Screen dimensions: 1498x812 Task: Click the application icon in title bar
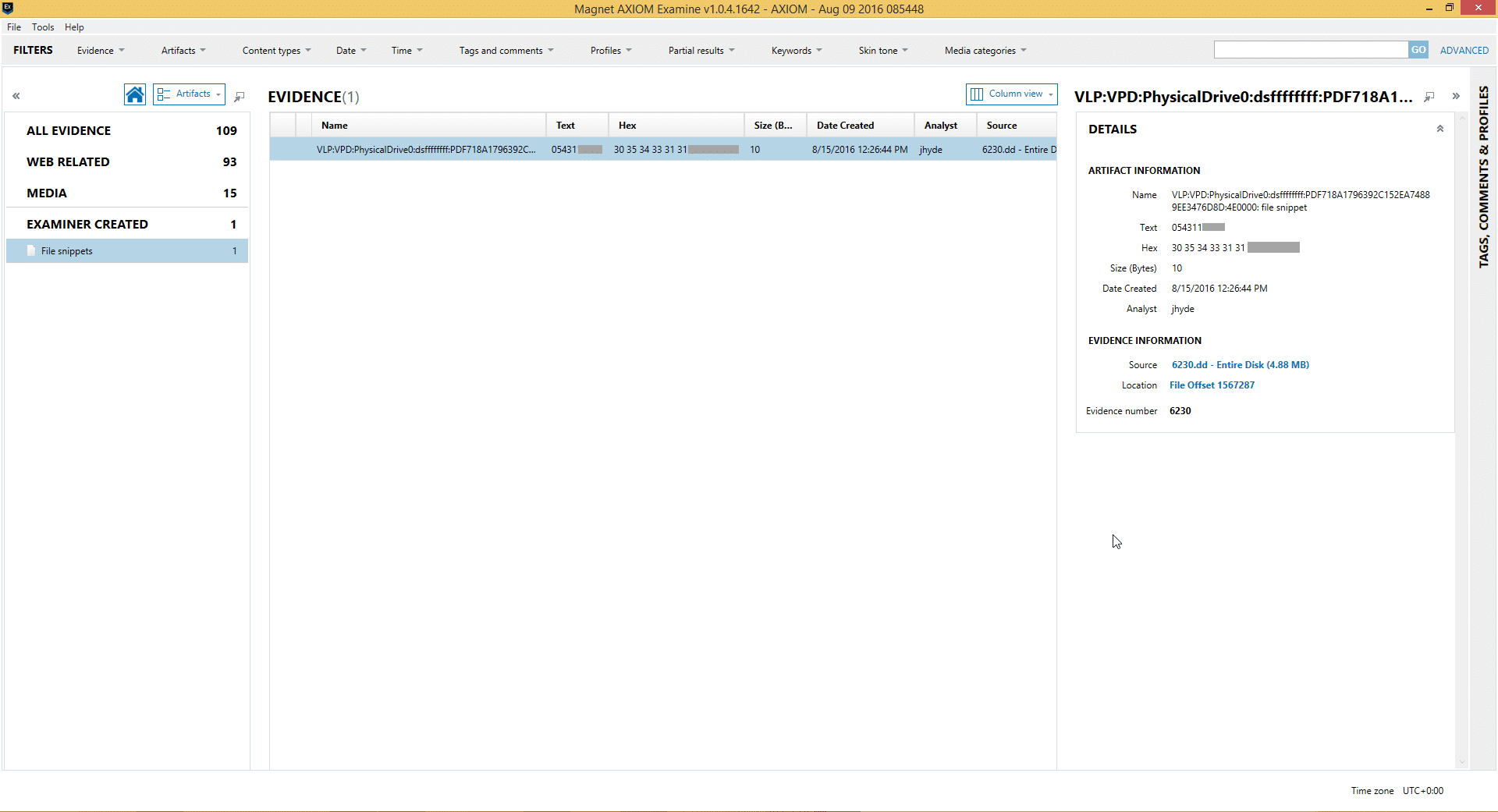point(8,9)
